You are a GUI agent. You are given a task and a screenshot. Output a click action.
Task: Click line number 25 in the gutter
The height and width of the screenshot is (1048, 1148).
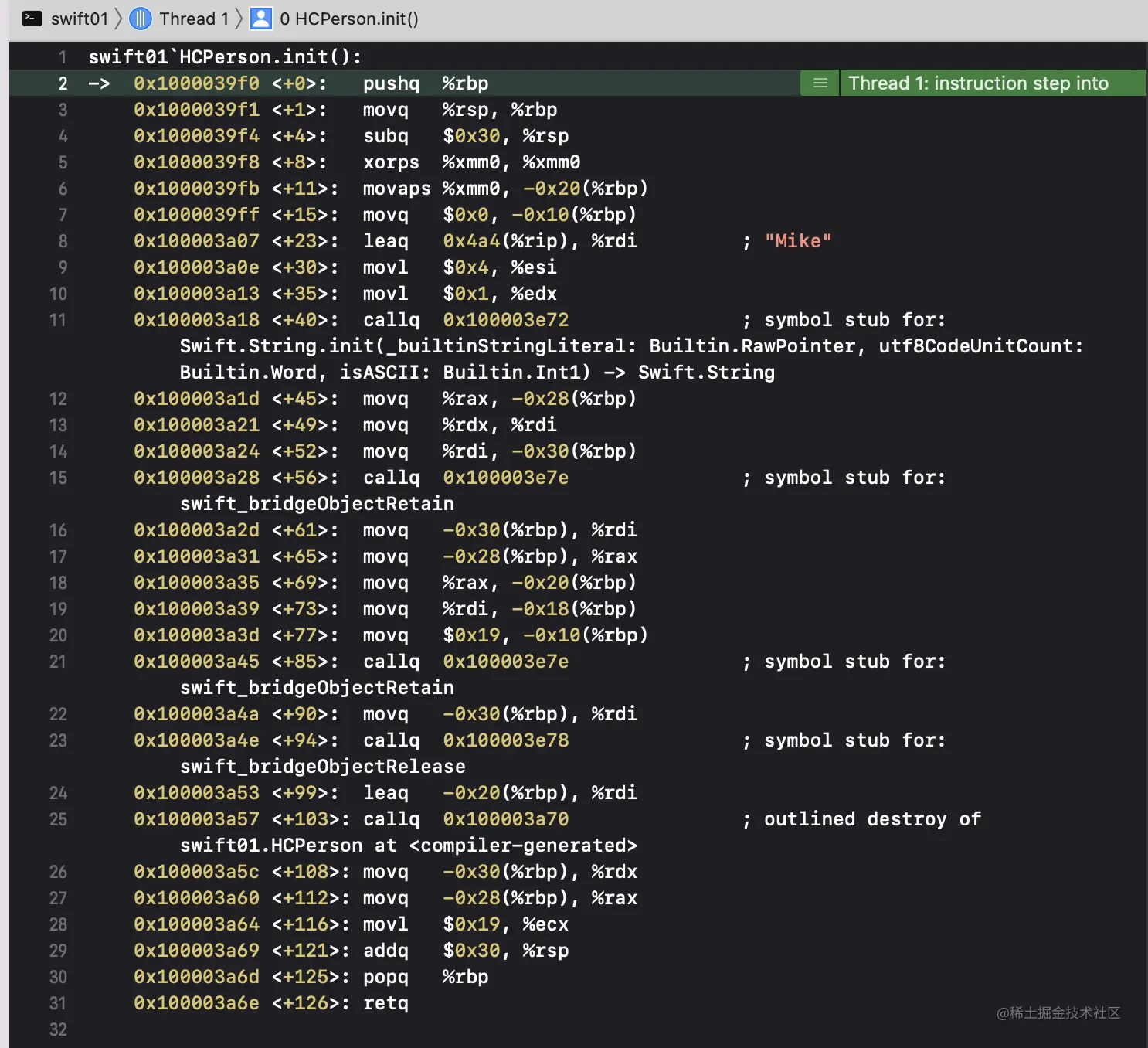pyautogui.click(x=58, y=819)
